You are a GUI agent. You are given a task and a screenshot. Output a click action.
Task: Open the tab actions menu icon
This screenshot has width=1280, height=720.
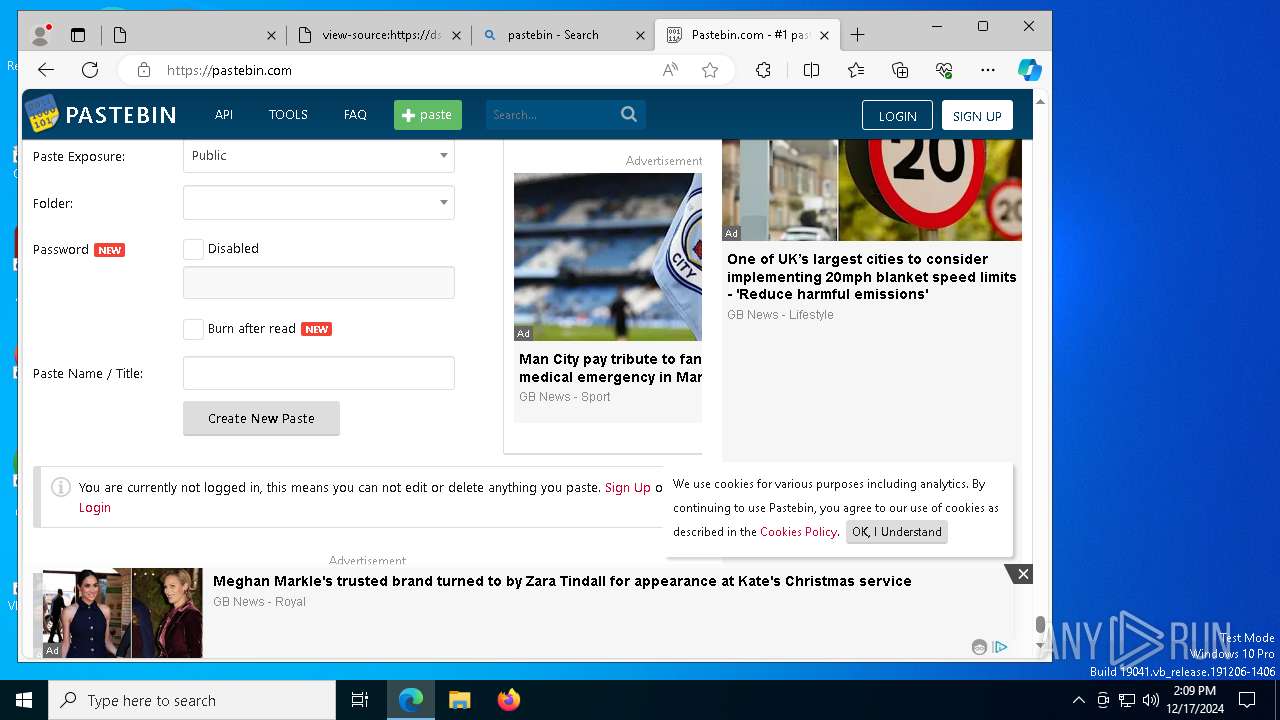78,35
